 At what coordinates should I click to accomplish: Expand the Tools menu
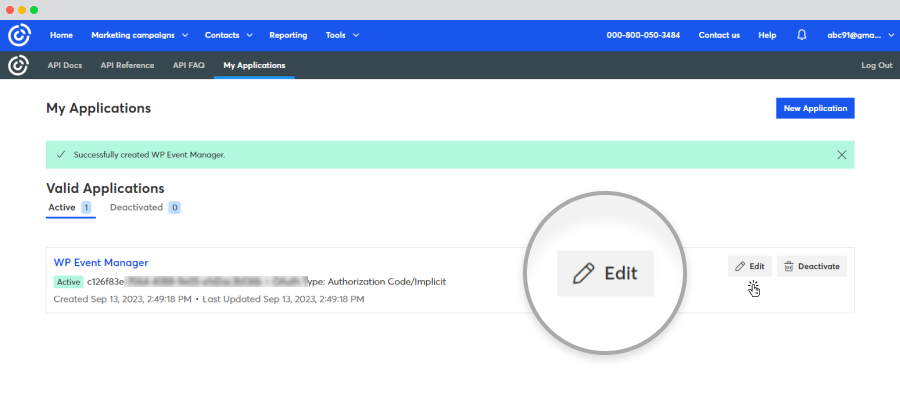342,36
